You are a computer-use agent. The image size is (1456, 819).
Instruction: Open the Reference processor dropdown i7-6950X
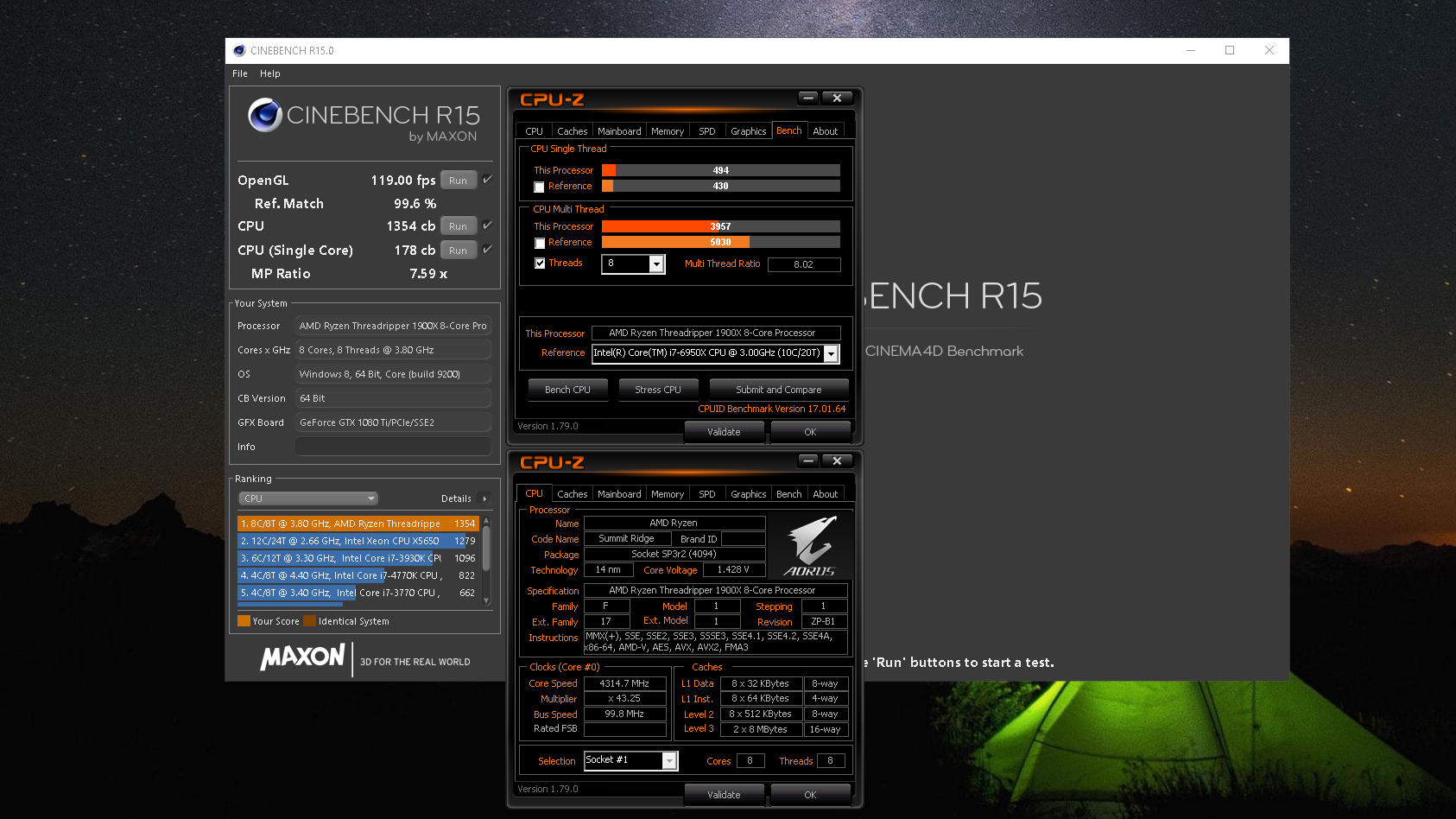click(x=831, y=353)
